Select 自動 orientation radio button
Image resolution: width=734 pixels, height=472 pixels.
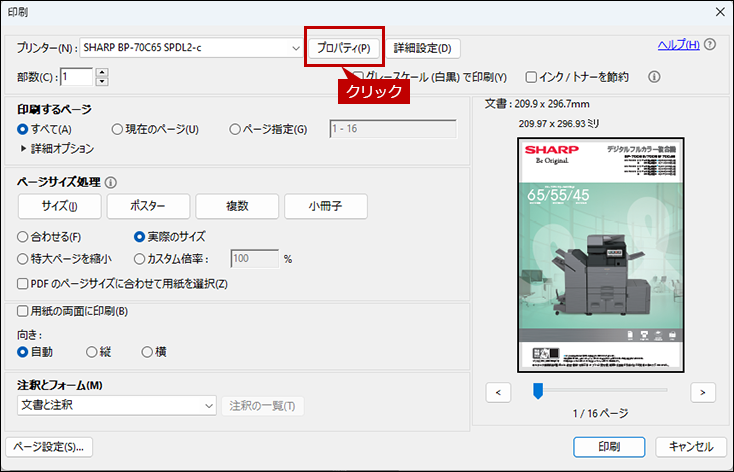(x=22, y=352)
